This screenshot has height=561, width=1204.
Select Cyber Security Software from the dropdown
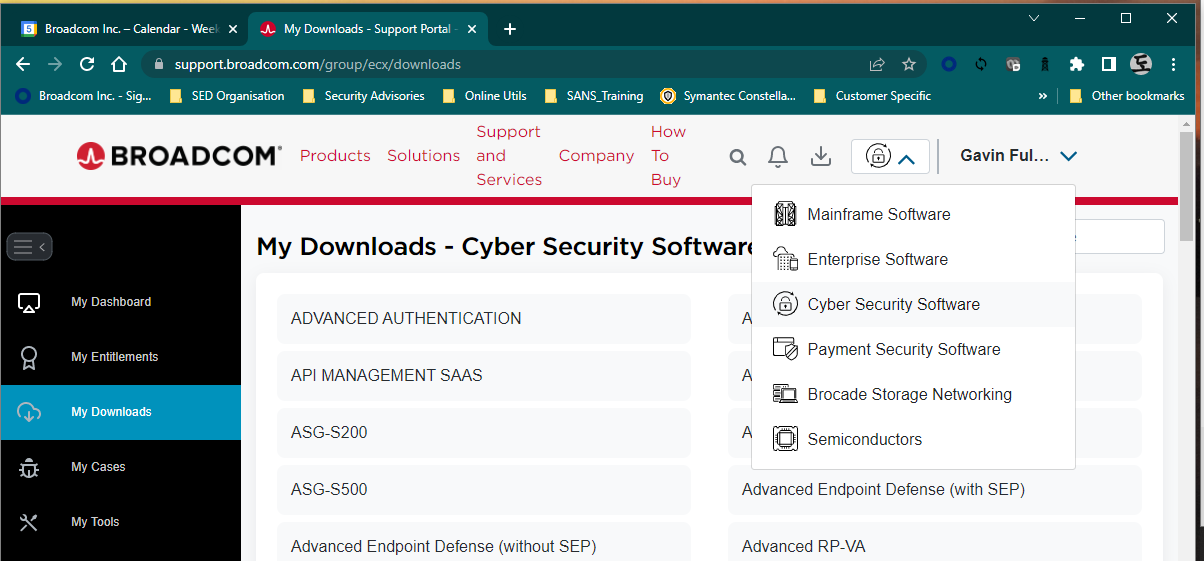point(913,304)
